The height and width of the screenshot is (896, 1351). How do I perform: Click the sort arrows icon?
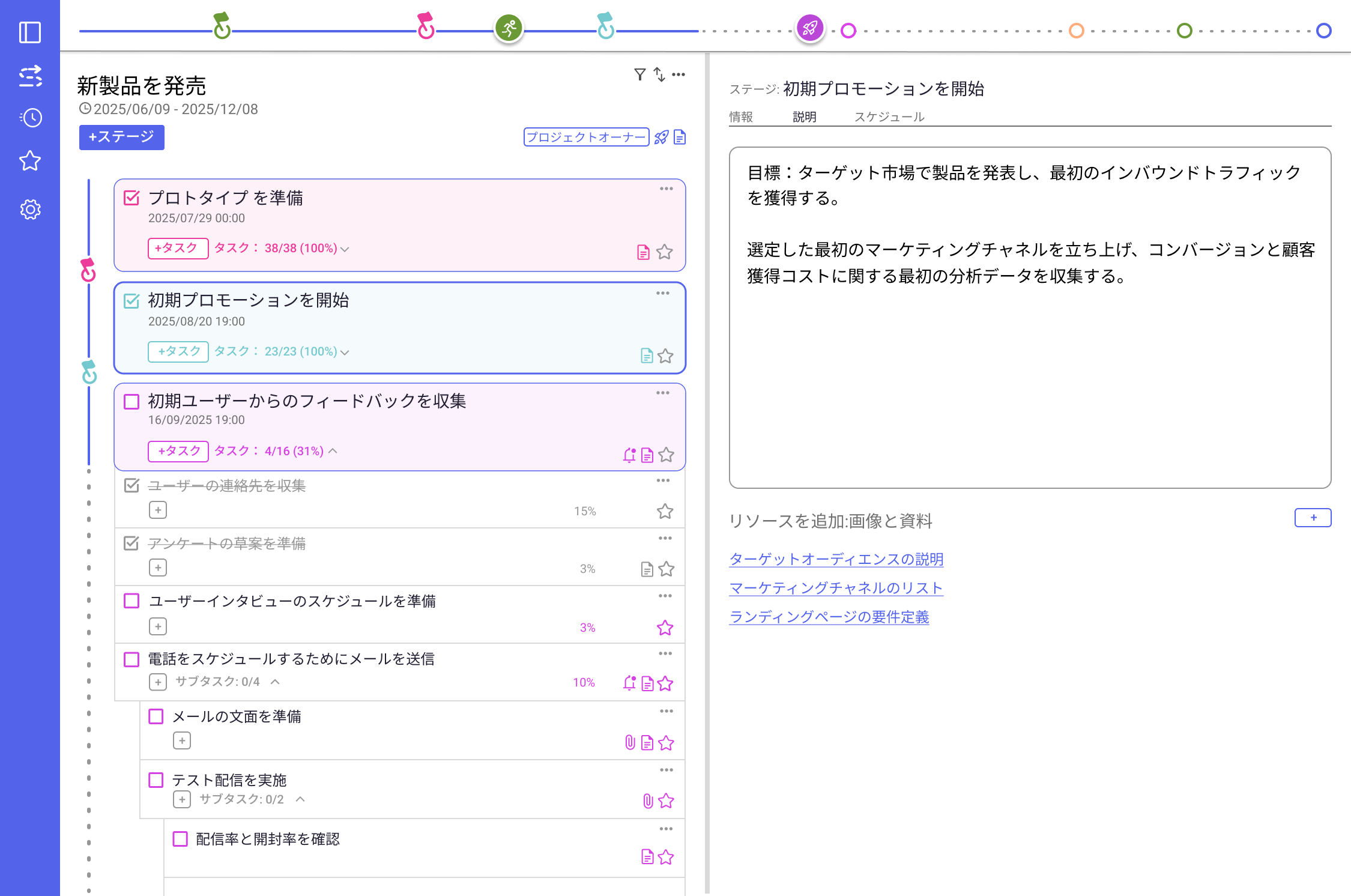pyautogui.click(x=659, y=74)
